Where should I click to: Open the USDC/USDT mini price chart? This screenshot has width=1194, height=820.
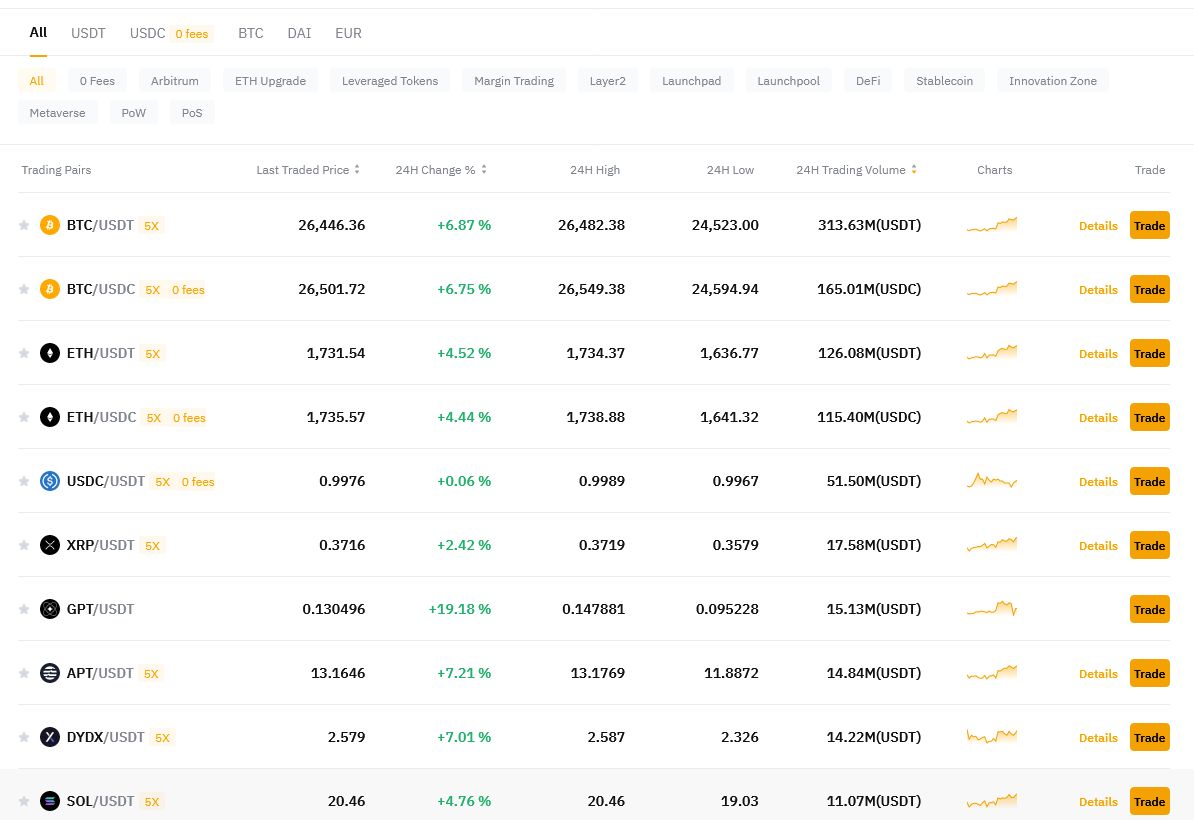click(x=991, y=480)
